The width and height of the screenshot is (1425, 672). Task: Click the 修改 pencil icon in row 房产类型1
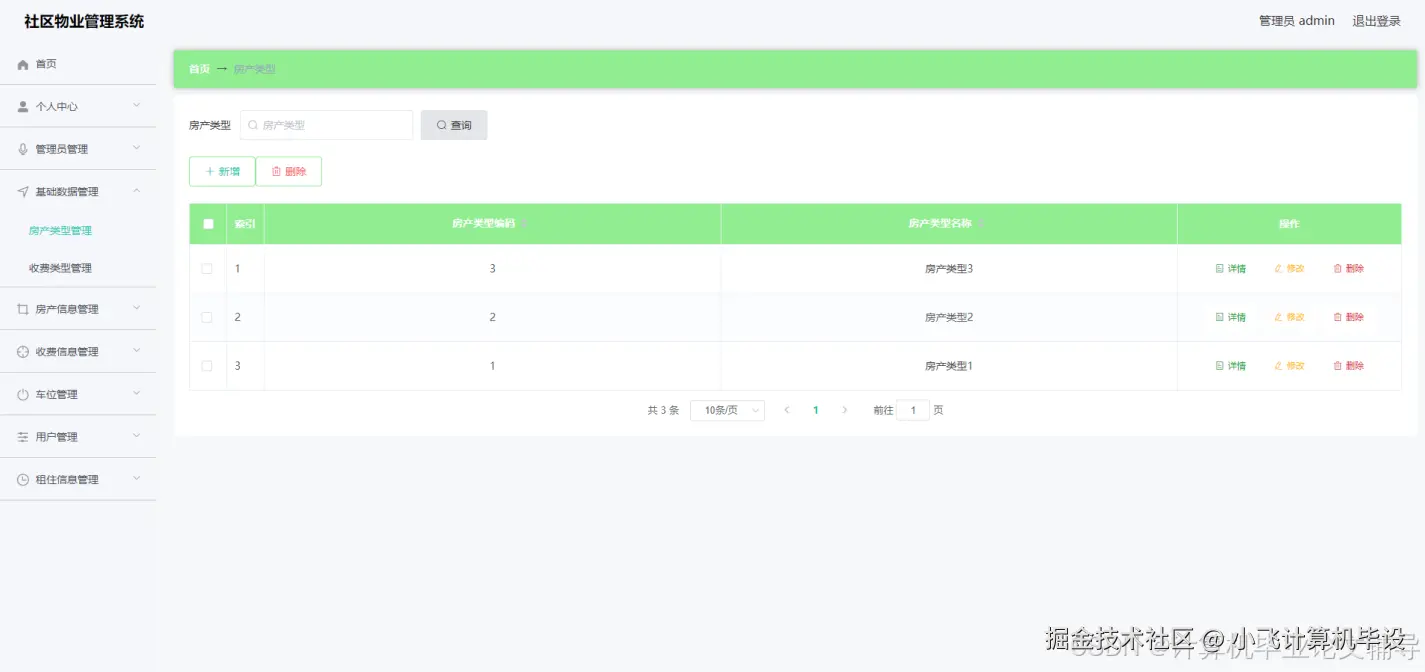(x=1278, y=366)
